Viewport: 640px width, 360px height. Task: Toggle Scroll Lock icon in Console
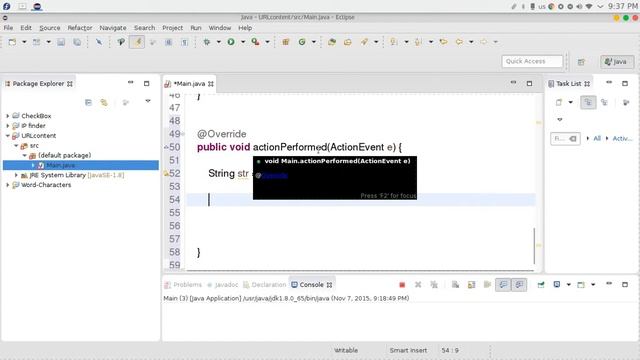471,284
